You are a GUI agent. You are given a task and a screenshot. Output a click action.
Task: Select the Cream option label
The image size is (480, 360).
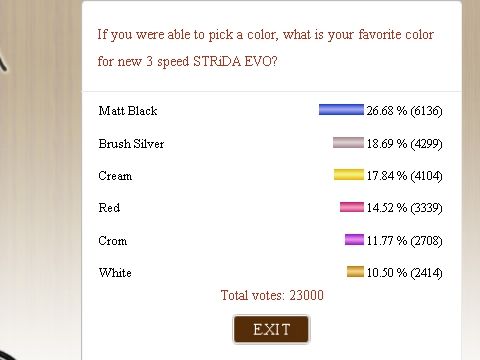tap(115, 176)
